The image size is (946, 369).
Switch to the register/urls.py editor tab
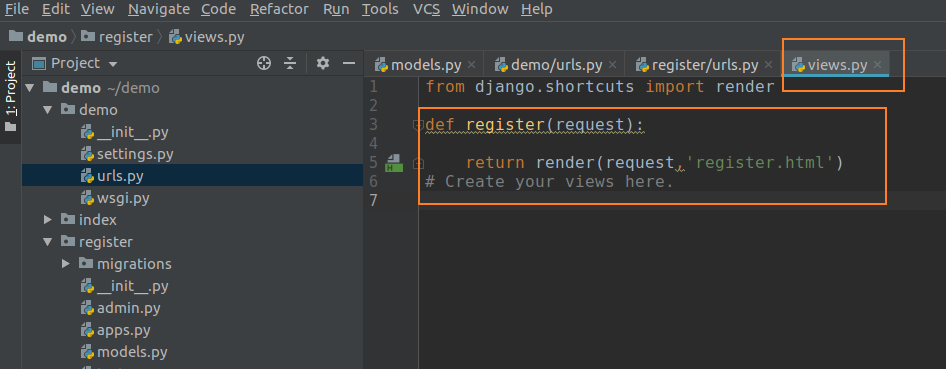pyautogui.click(x=703, y=65)
